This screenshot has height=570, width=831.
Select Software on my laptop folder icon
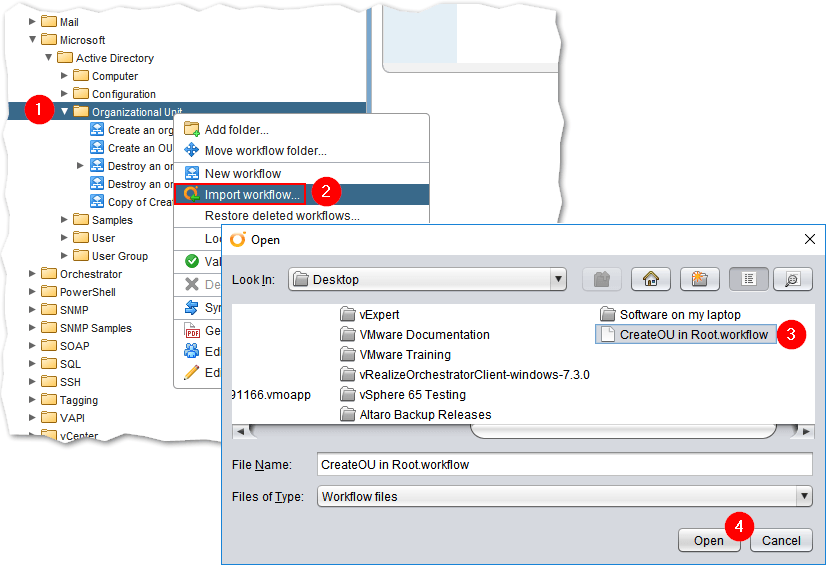tap(607, 315)
